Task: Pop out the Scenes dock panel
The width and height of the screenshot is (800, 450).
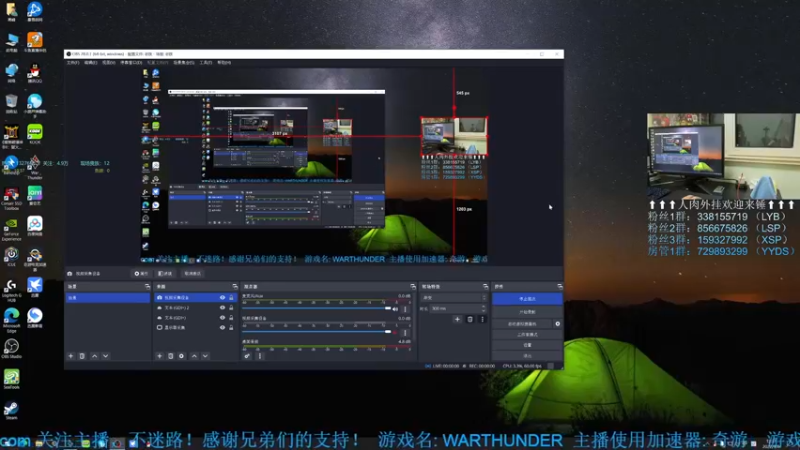Action: [147, 287]
